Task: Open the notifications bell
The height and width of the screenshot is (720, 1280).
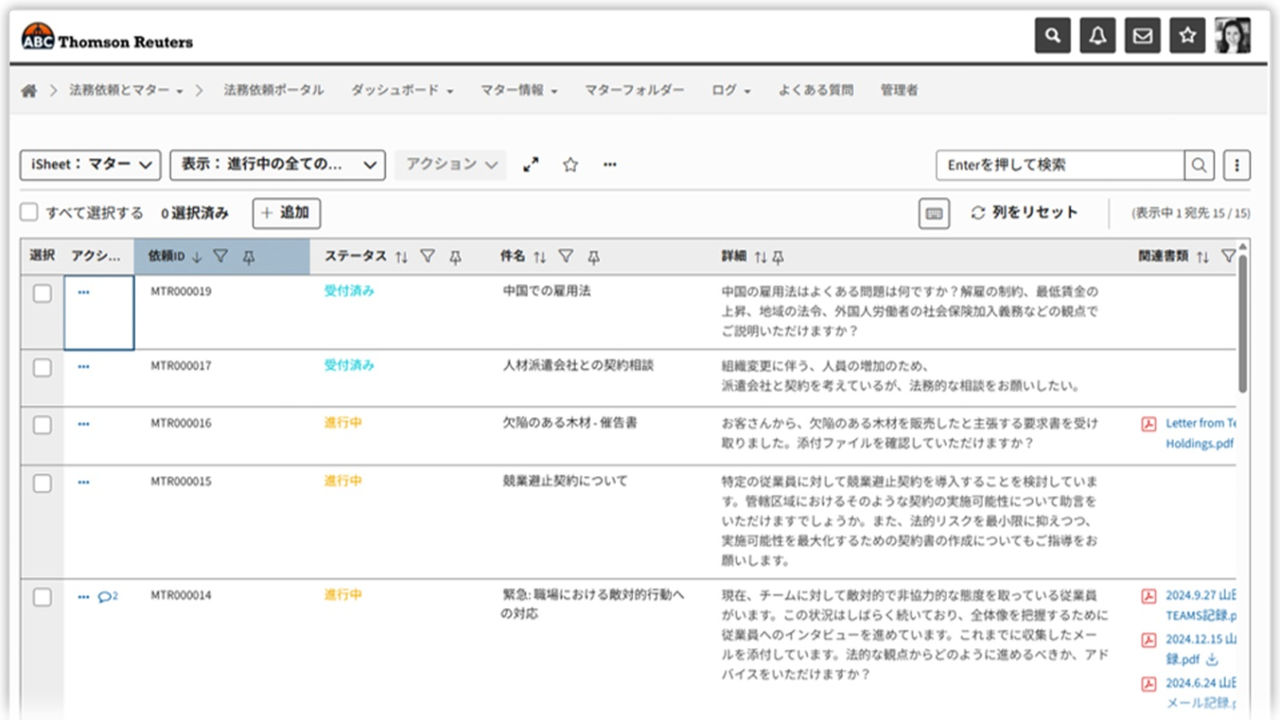Action: tap(1096, 35)
